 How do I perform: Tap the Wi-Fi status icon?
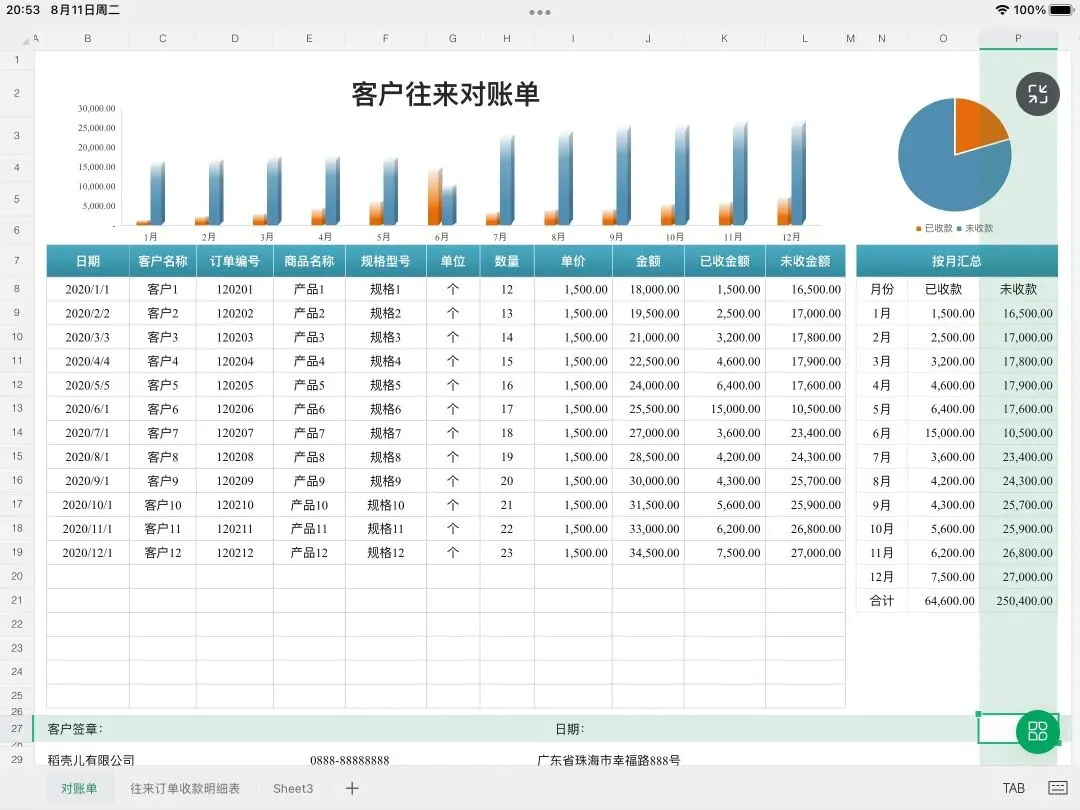click(x=1002, y=10)
